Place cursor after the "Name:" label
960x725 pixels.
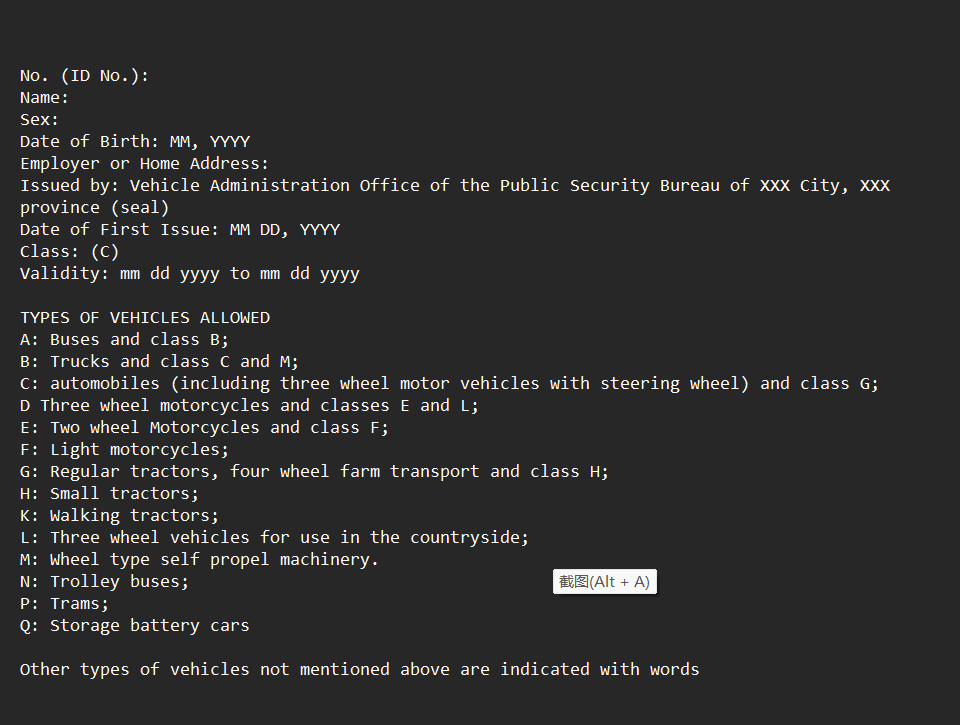pyautogui.click(x=71, y=98)
